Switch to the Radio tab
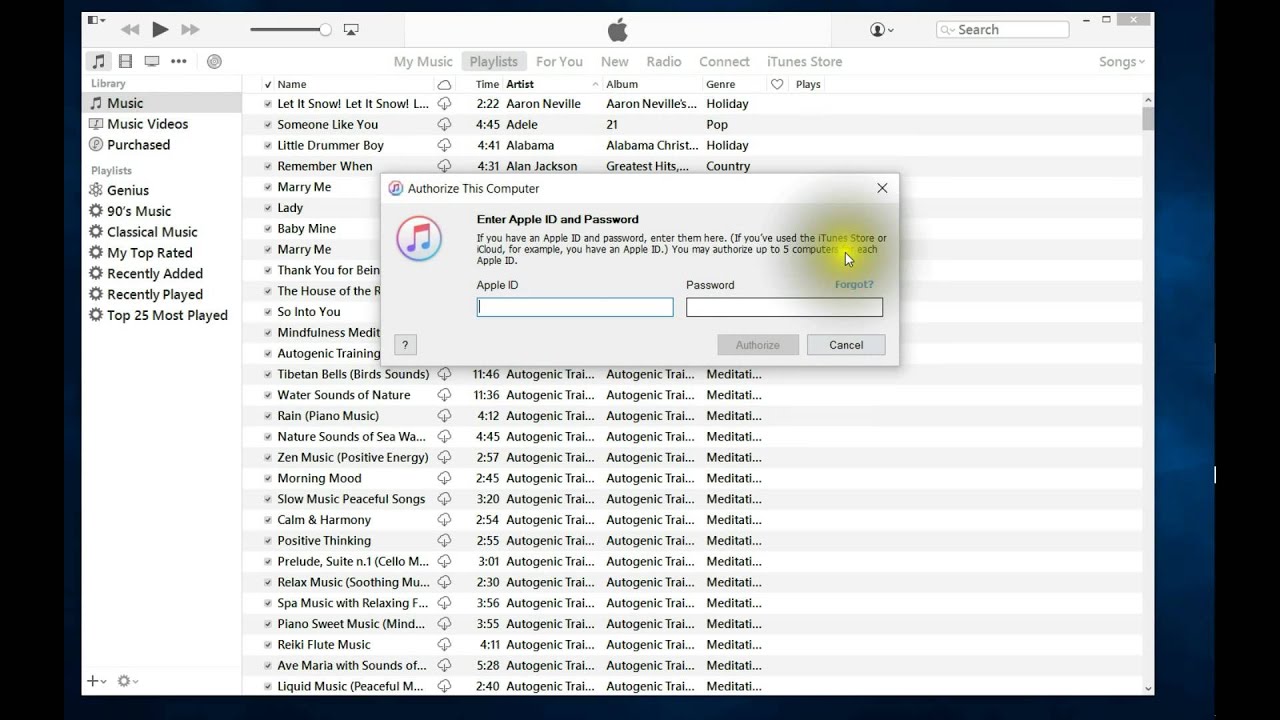 pos(664,61)
